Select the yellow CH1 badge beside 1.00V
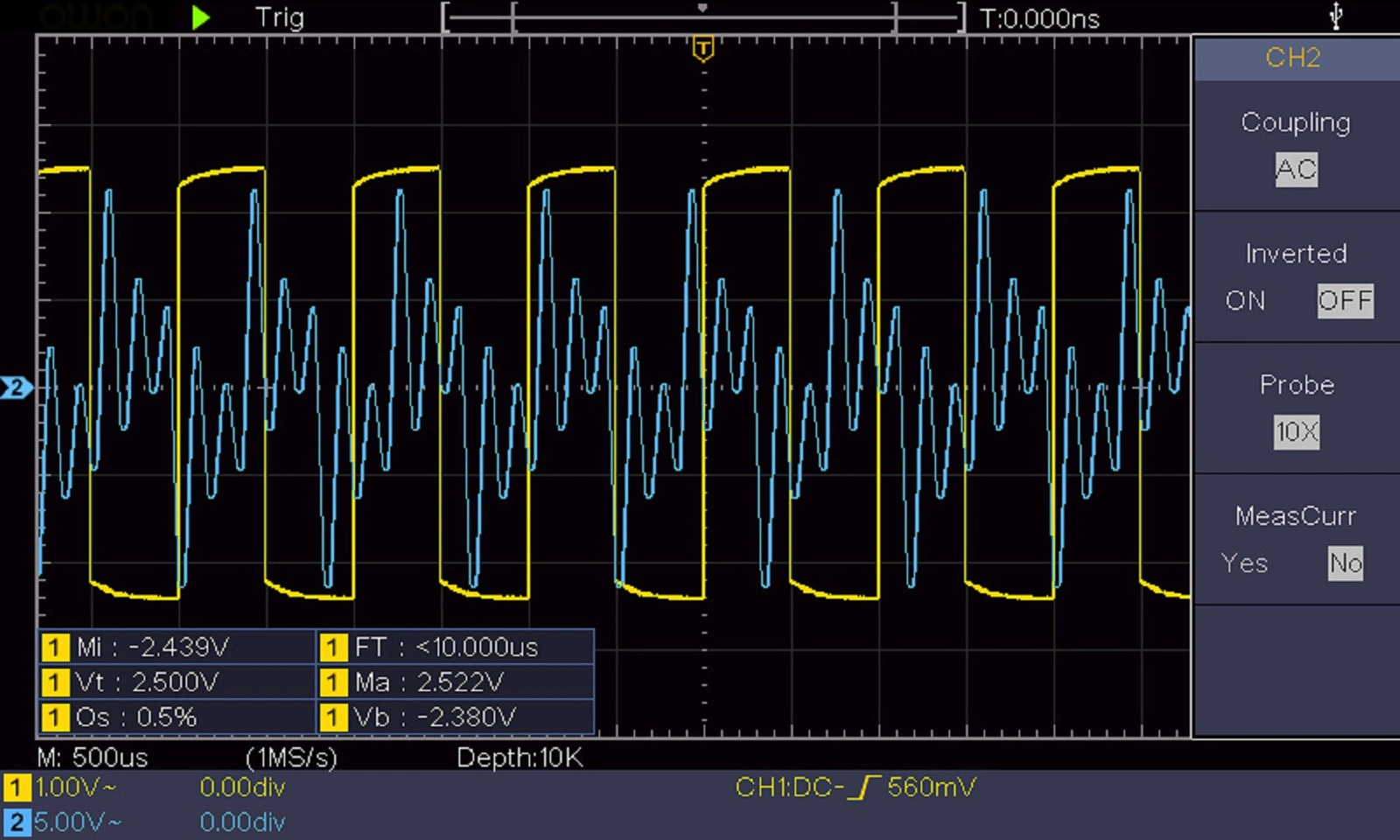Image resolution: width=1400 pixels, height=840 pixels. pyautogui.click(x=17, y=787)
